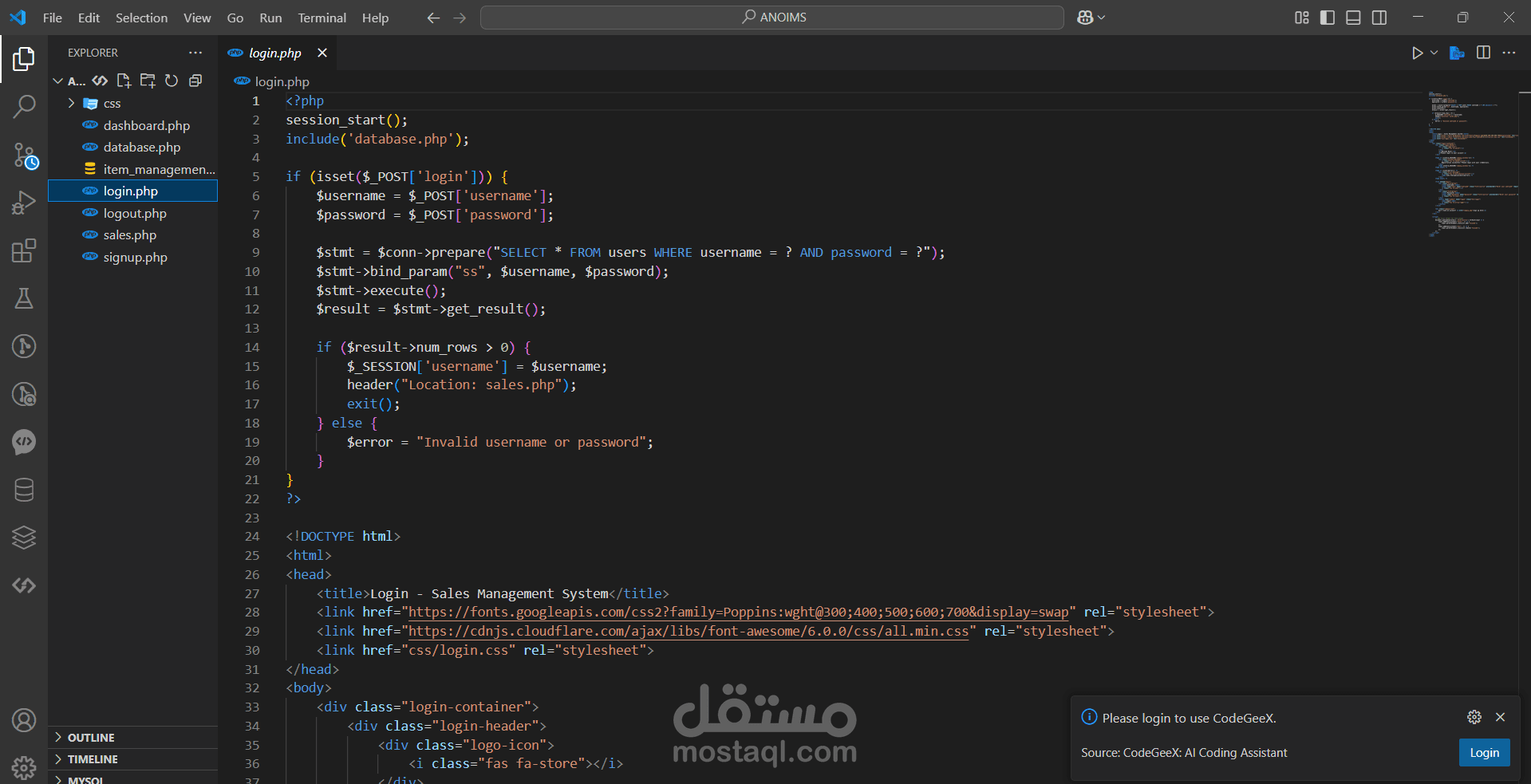Image resolution: width=1531 pixels, height=784 pixels.
Task: Open the Run menu
Action: tap(270, 18)
